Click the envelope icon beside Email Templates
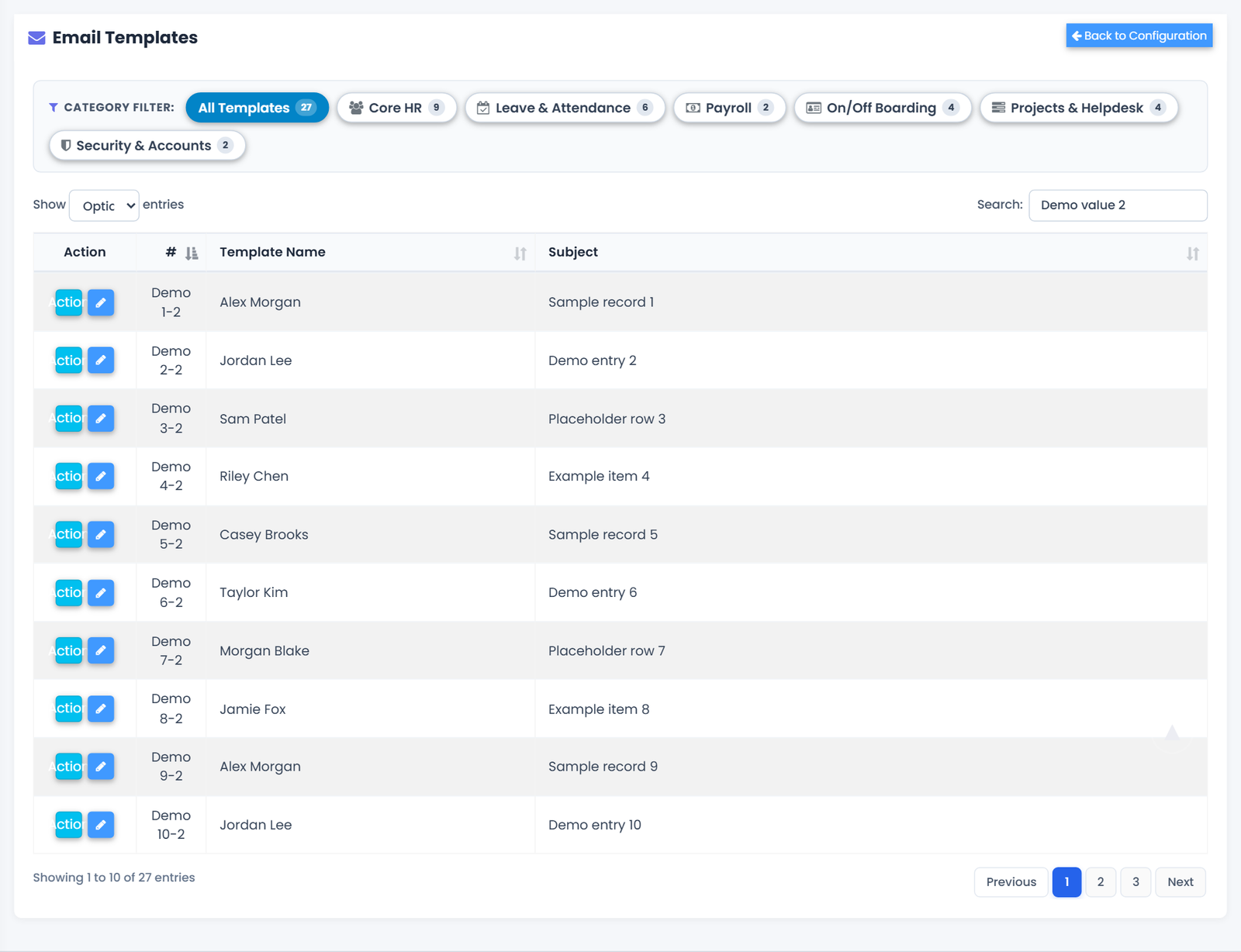This screenshot has height=952, width=1241. (x=36, y=38)
